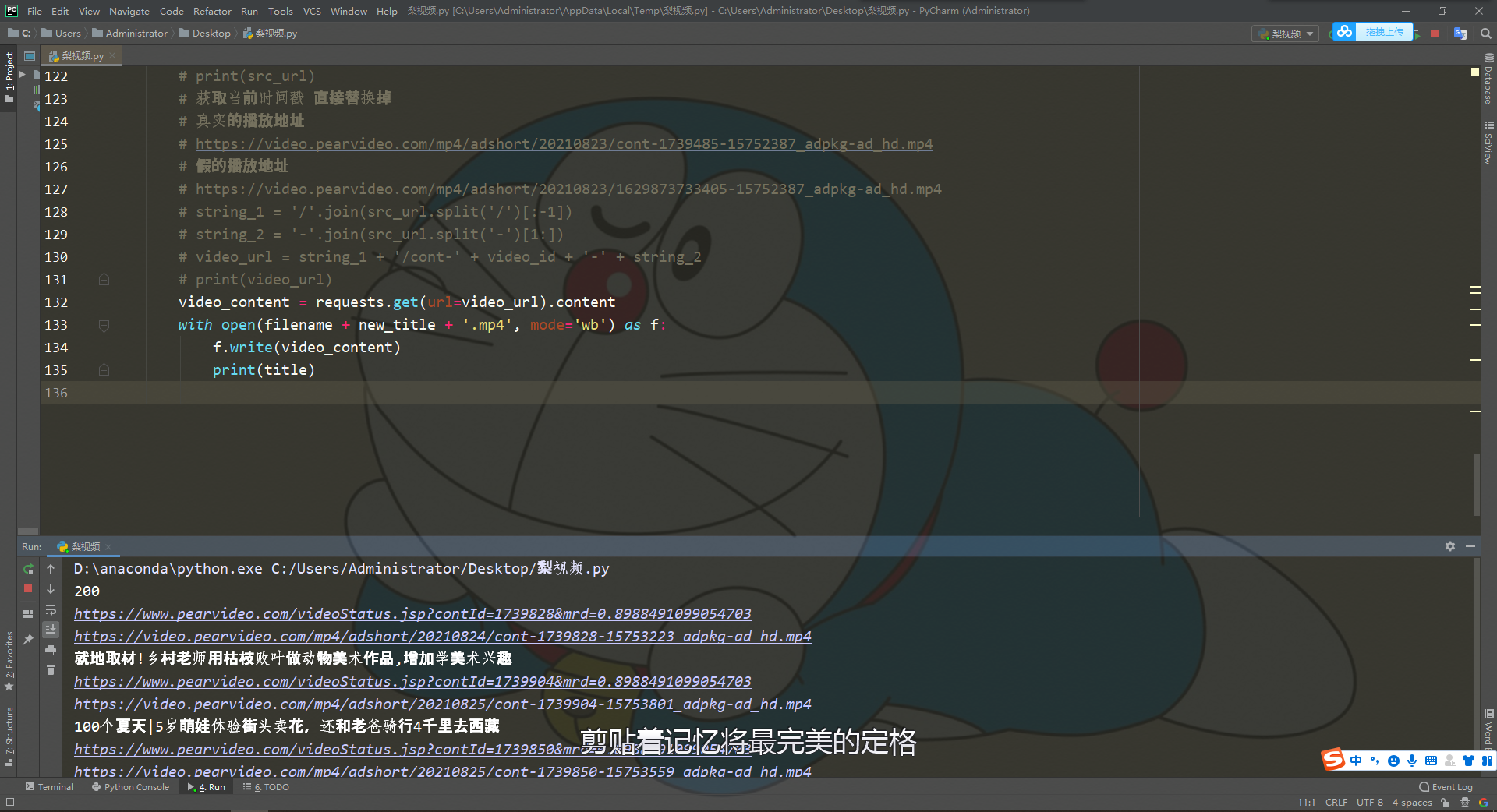
Task: Toggle the tool window quick-access button
Action: [9, 803]
